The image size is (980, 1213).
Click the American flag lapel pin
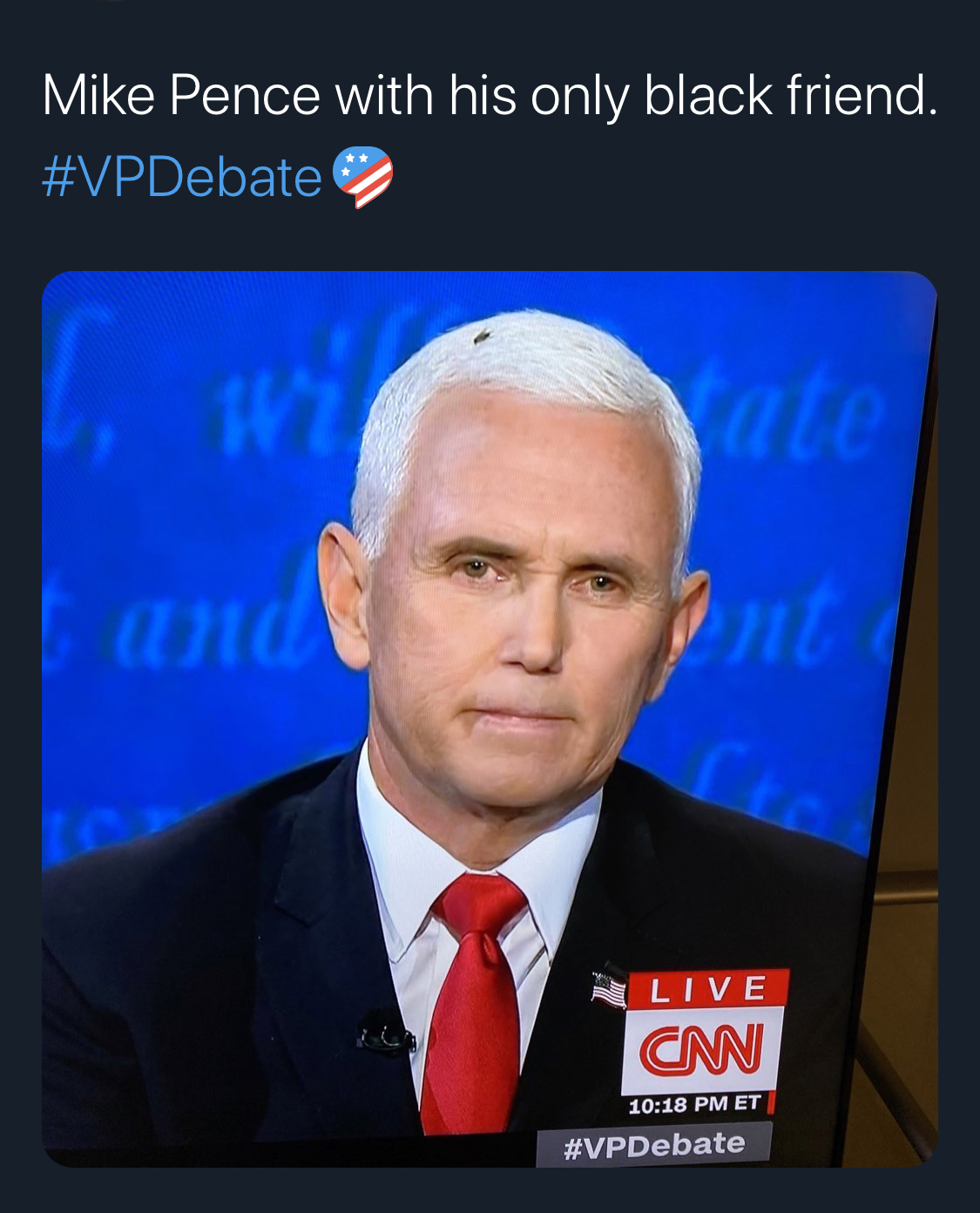pyautogui.click(x=609, y=990)
